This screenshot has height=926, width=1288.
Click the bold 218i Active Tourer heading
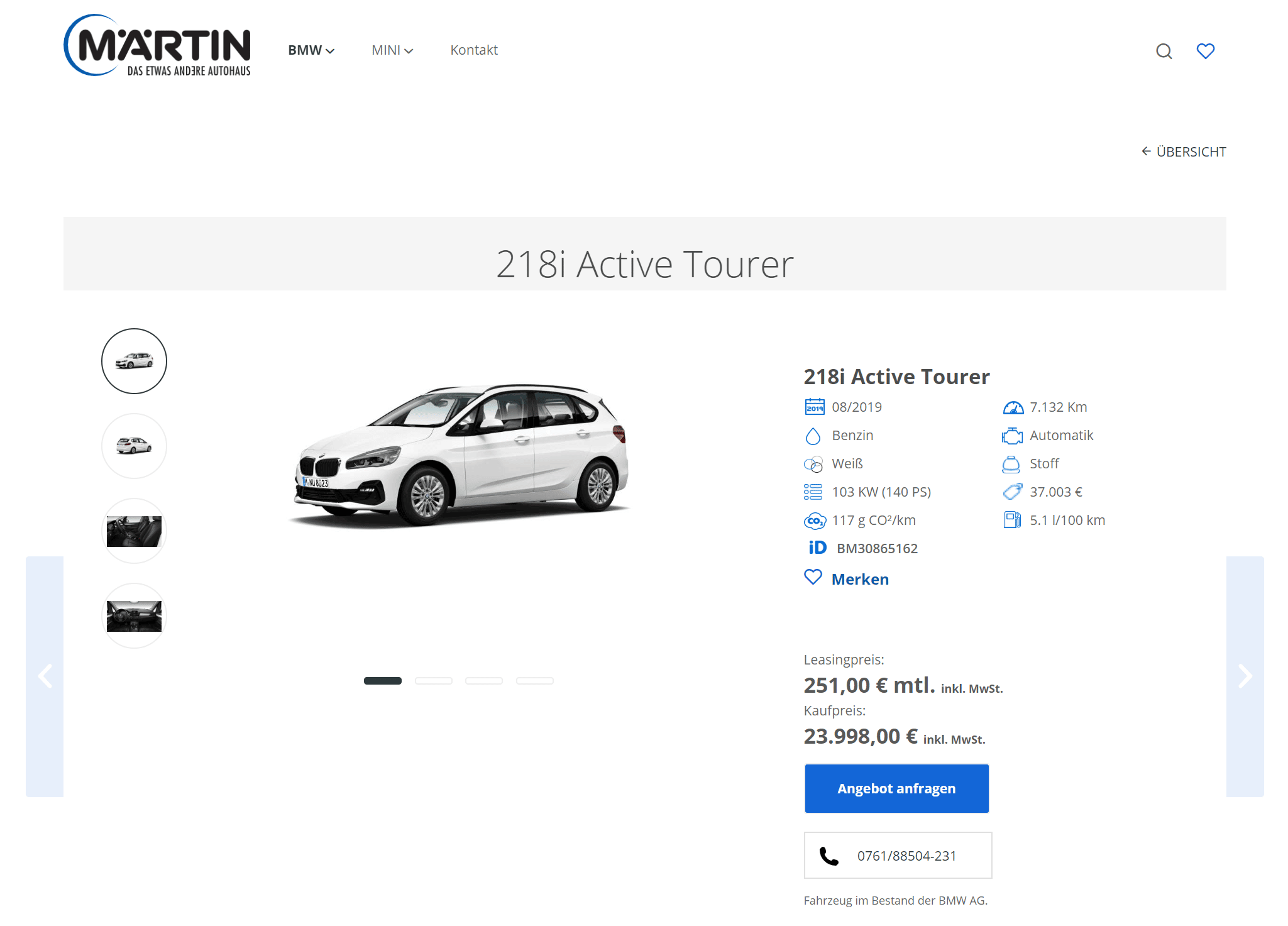(896, 377)
